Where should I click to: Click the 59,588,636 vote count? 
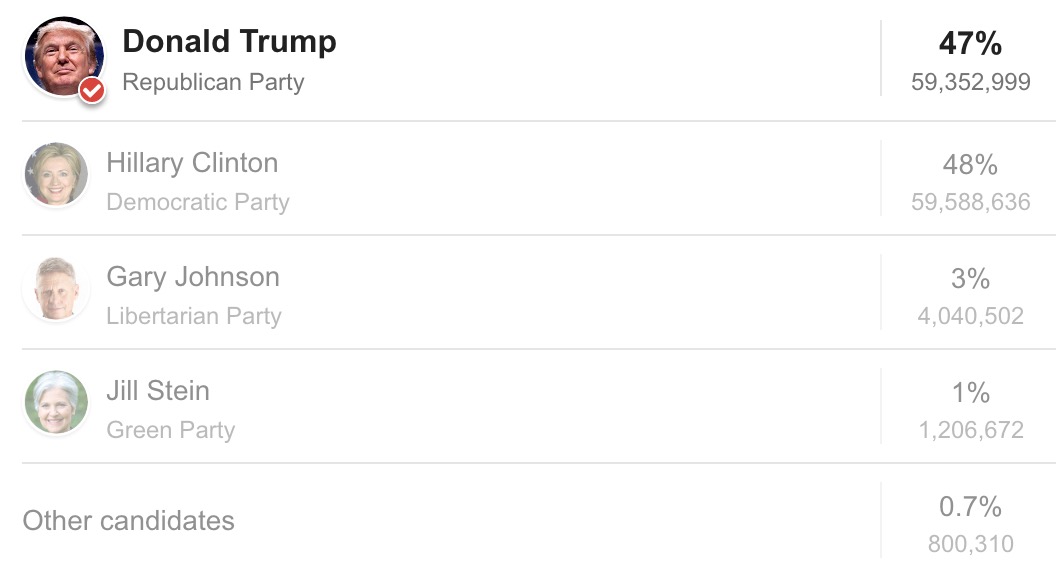970,202
